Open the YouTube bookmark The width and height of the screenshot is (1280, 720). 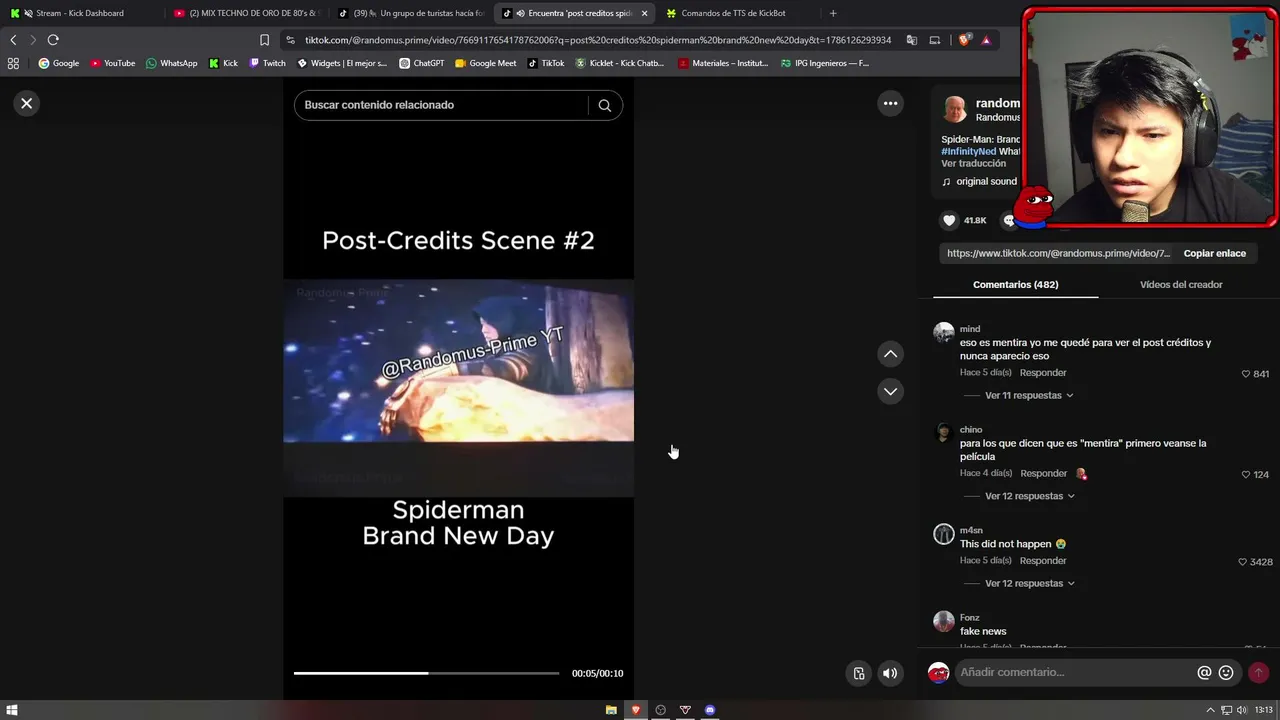[x=112, y=63]
